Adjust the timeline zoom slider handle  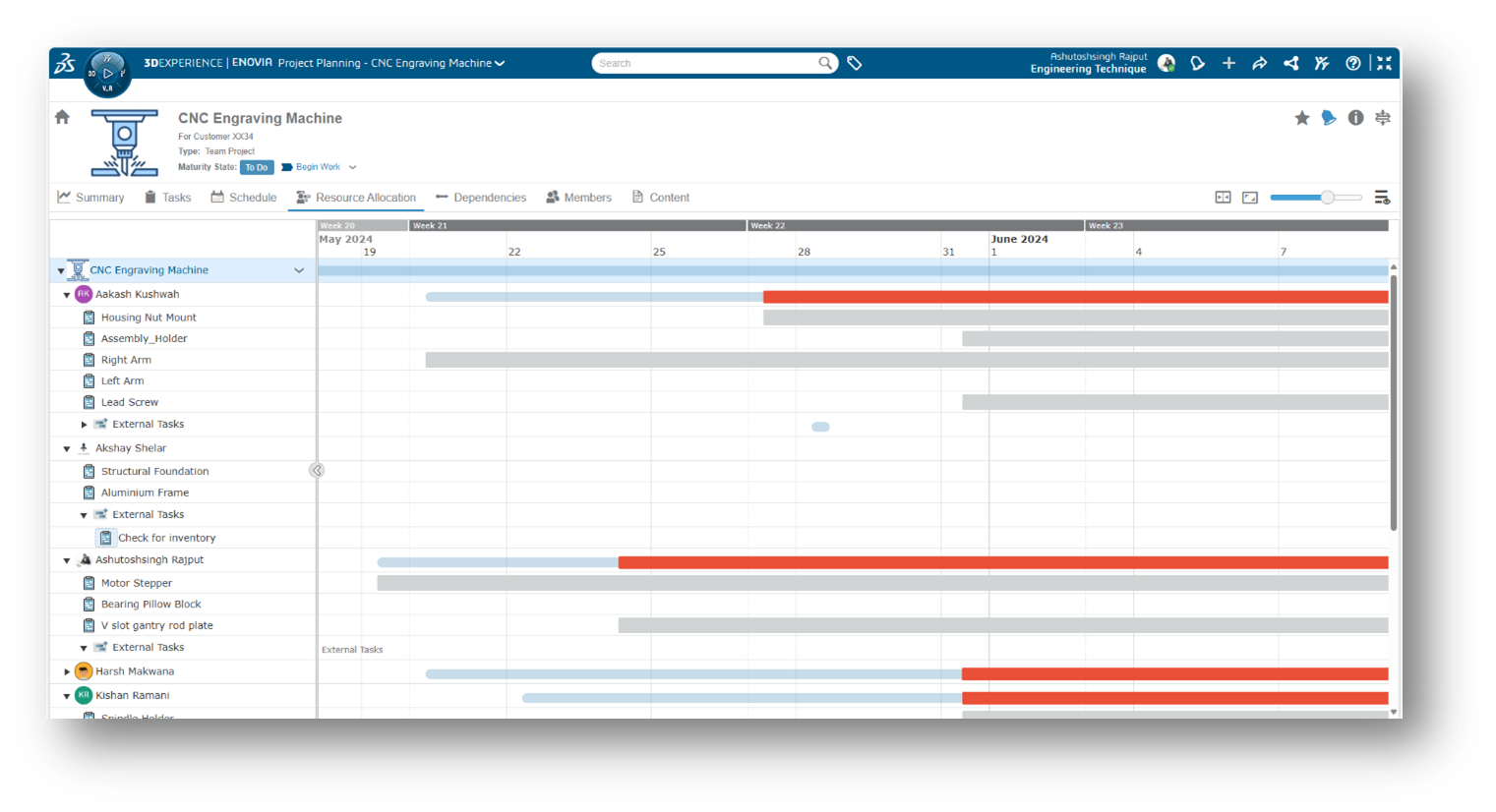[x=1327, y=198]
